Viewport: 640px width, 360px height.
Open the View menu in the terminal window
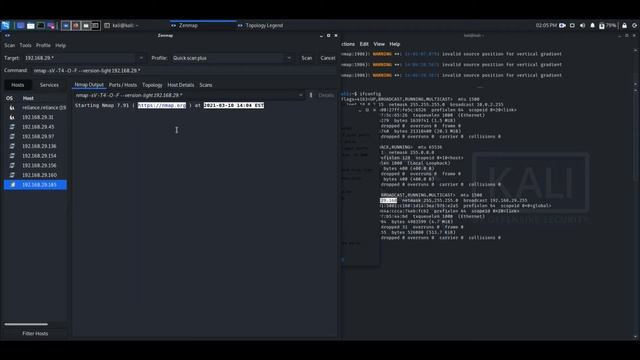pyautogui.click(x=379, y=44)
